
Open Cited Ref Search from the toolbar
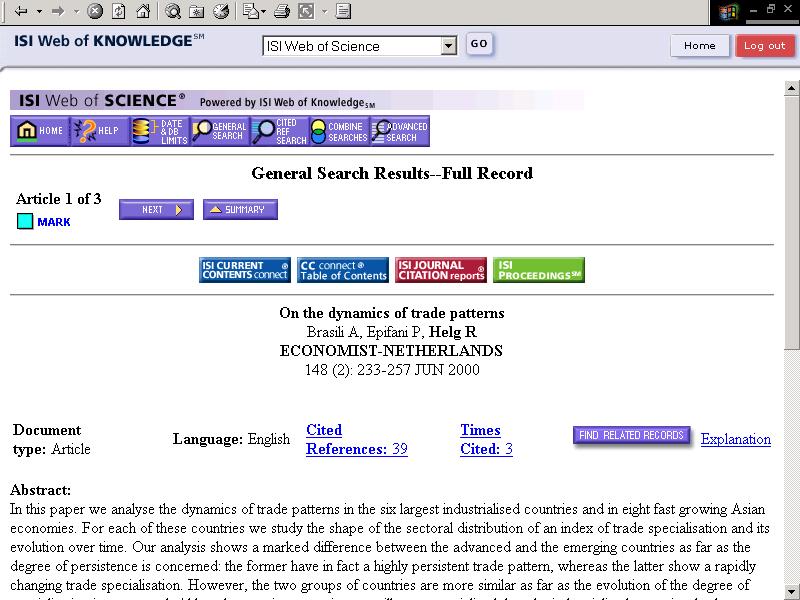point(279,132)
